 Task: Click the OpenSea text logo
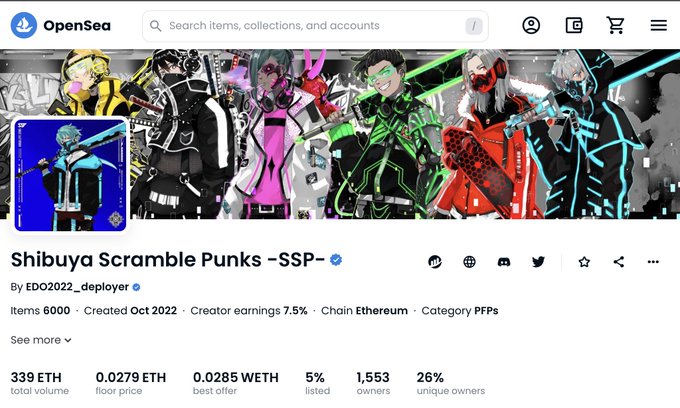pos(77,26)
